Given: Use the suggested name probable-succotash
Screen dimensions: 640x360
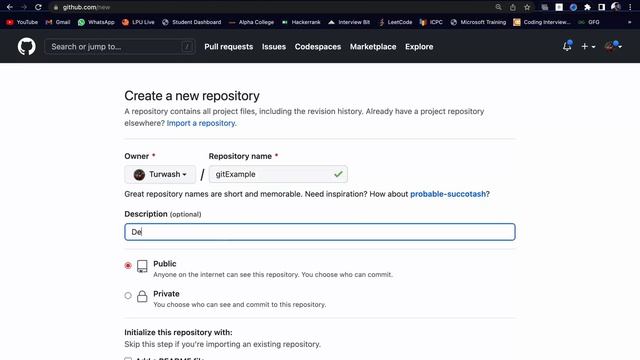Looking at the screenshot, I should pos(448,194).
